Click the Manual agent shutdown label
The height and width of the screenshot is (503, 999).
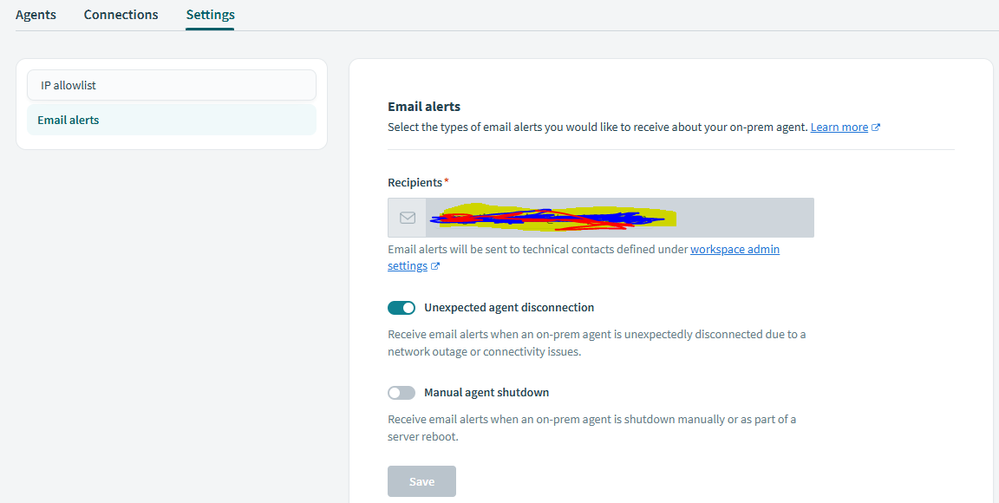[486, 393]
